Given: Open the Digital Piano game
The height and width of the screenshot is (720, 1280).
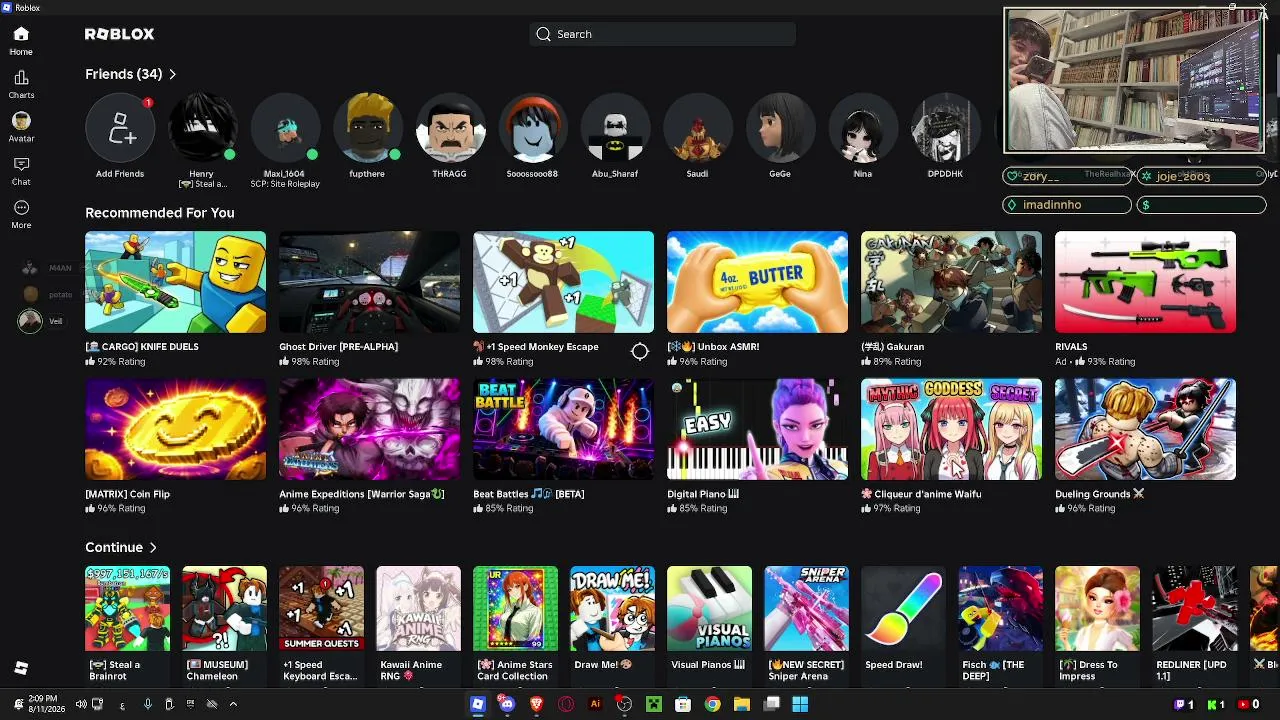Looking at the screenshot, I should (758, 429).
